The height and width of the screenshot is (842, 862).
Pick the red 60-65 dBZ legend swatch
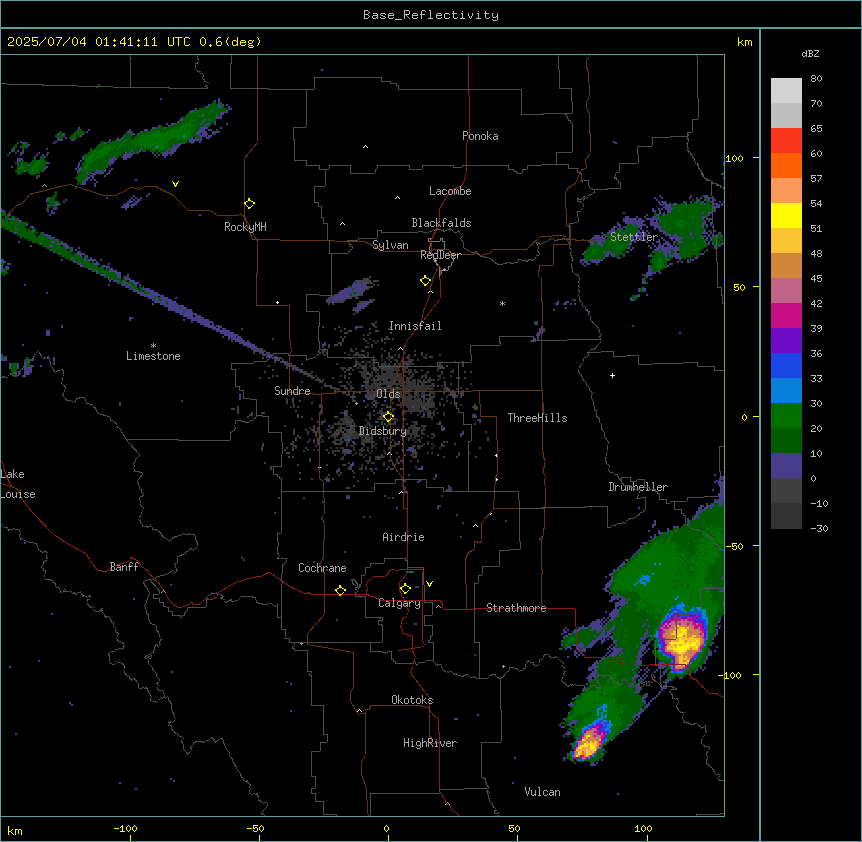pyautogui.click(x=786, y=140)
